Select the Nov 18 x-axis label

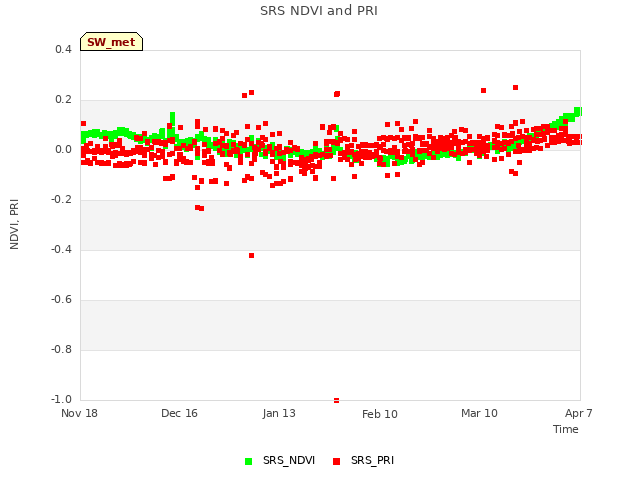(79, 413)
